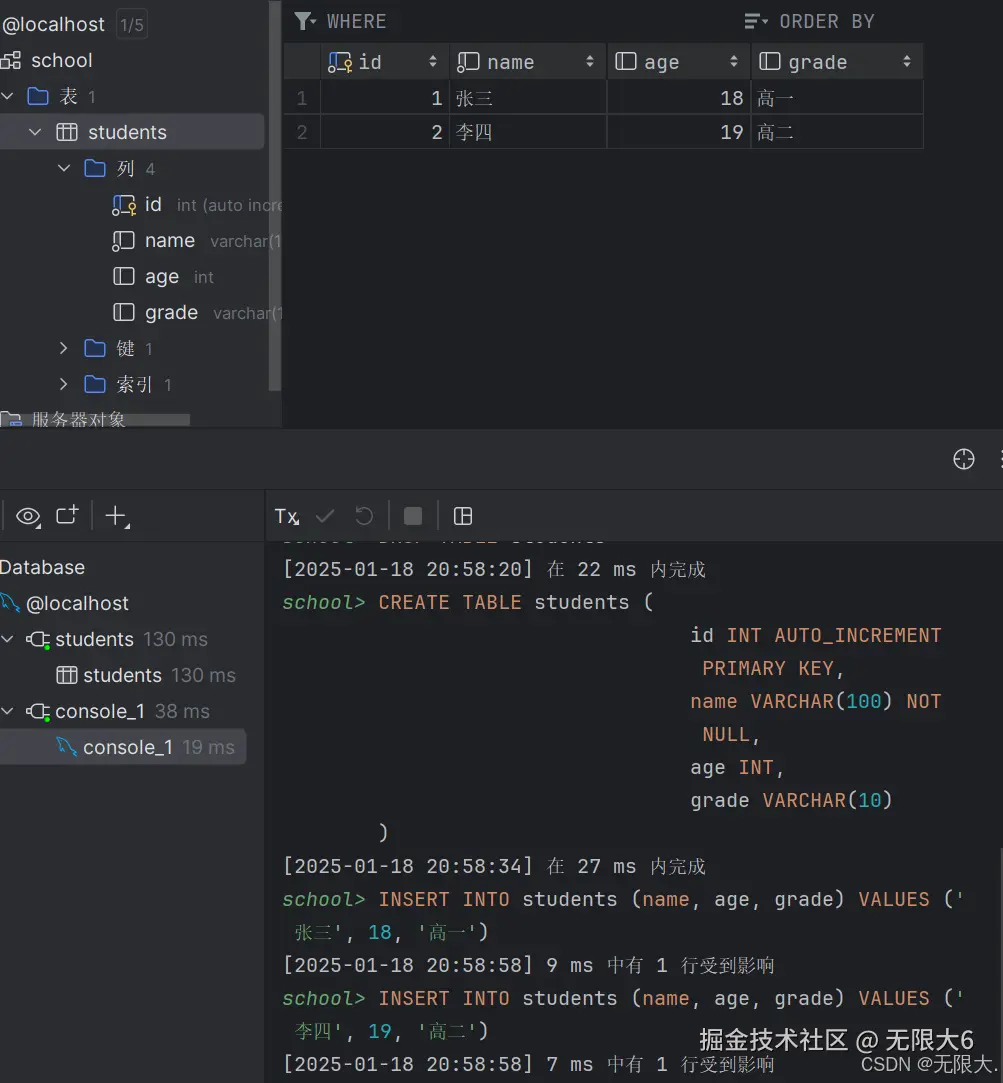Click the rollback arrow icon
Screen dimensions: 1003x1083
click(x=364, y=516)
